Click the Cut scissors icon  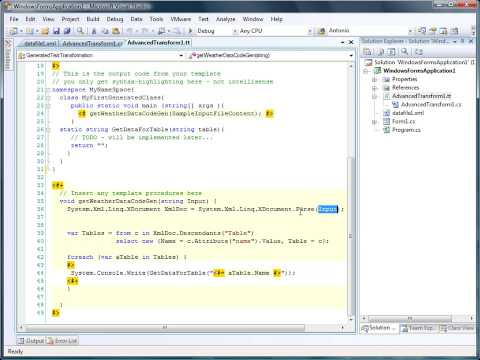(x=94, y=31)
